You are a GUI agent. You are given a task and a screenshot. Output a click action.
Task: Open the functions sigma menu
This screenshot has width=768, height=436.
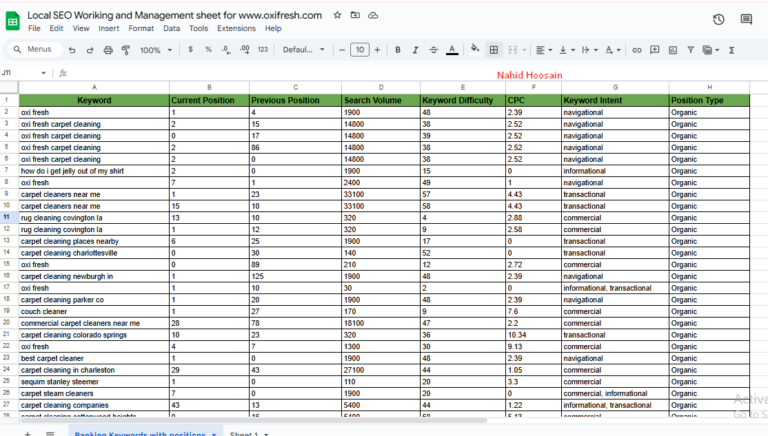click(732, 50)
